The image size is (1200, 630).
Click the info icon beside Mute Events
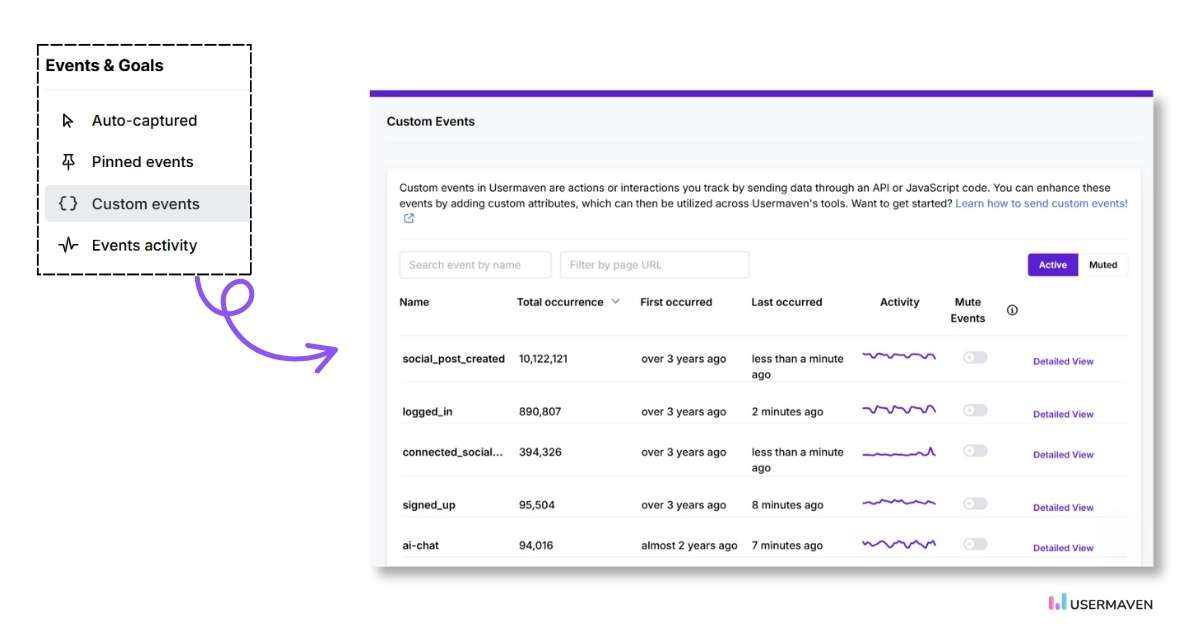[1012, 310]
